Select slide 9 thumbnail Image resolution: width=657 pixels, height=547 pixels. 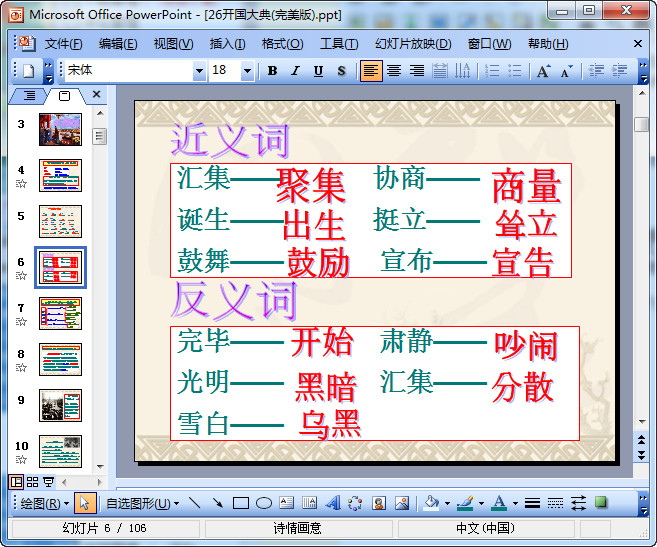click(x=60, y=405)
